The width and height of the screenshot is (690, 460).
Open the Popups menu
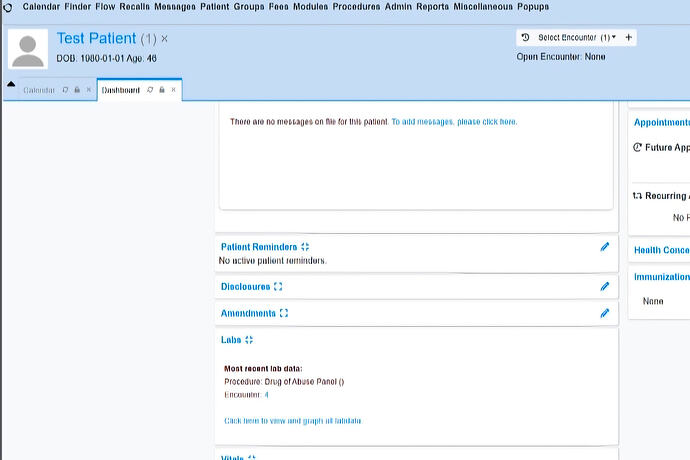tap(533, 7)
